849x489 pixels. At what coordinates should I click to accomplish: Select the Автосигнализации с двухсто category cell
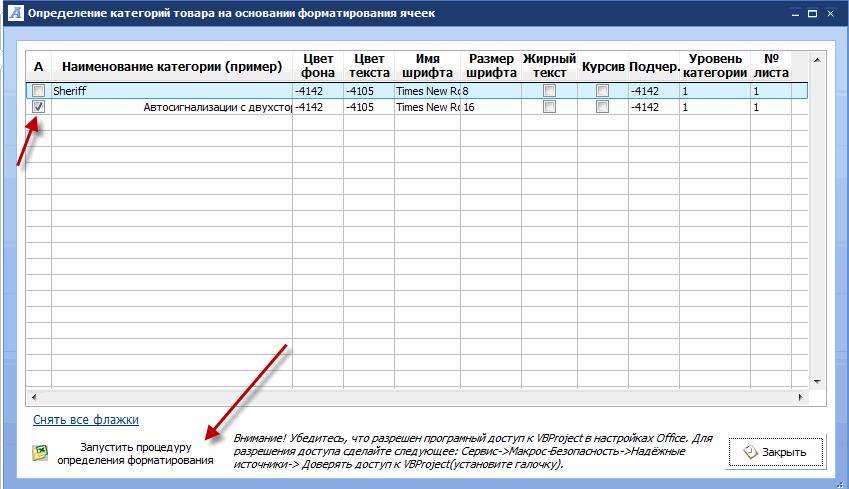pyautogui.click(x=172, y=107)
